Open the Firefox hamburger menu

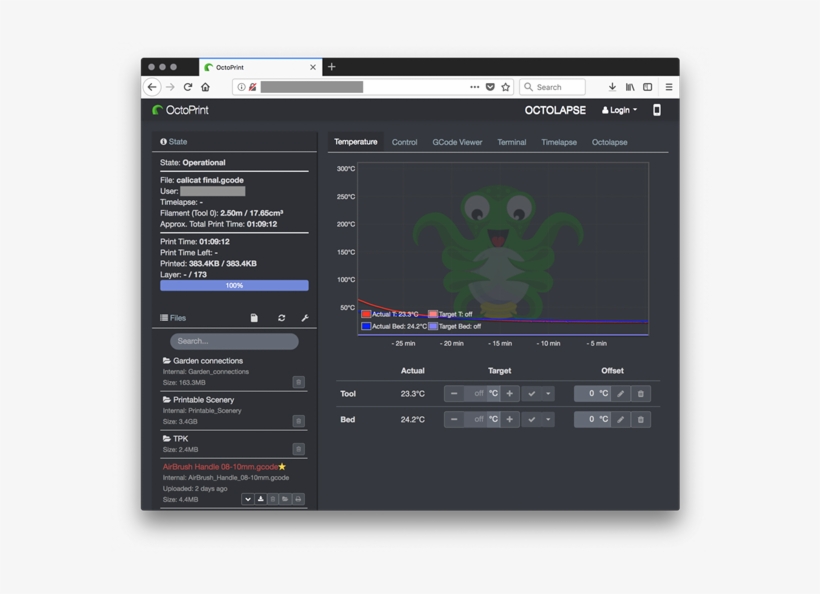point(669,87)
